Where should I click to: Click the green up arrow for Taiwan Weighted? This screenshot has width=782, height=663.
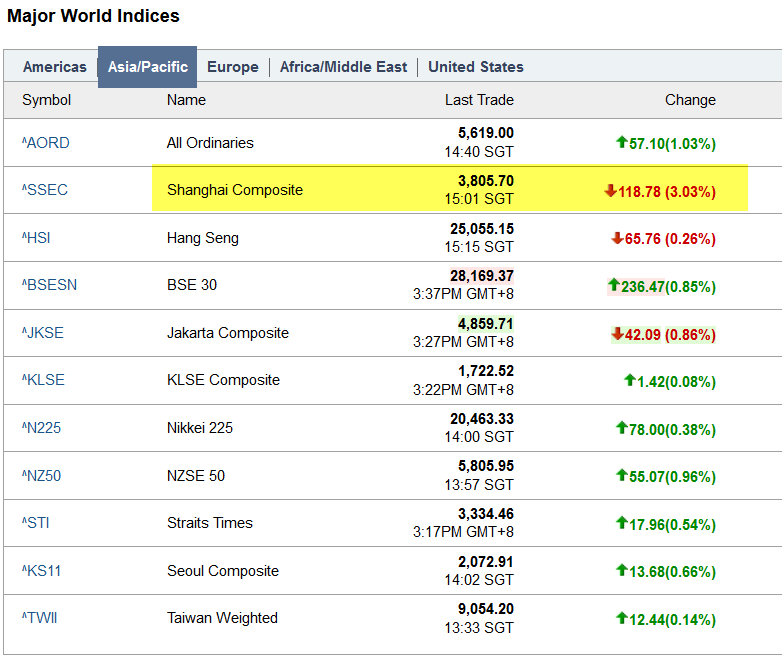click(x=621, y=618)
